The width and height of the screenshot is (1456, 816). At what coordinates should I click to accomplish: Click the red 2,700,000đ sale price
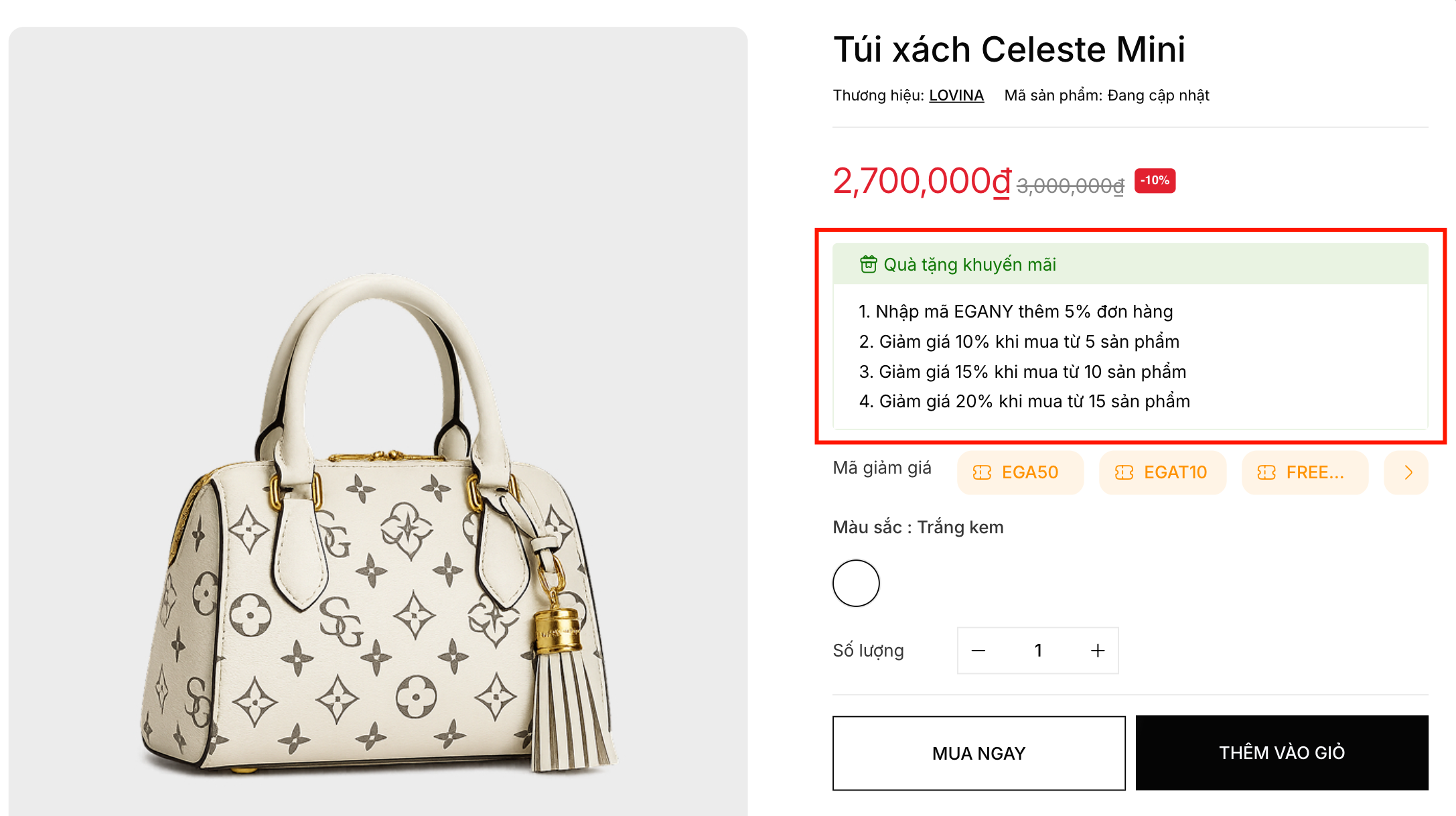922,182
